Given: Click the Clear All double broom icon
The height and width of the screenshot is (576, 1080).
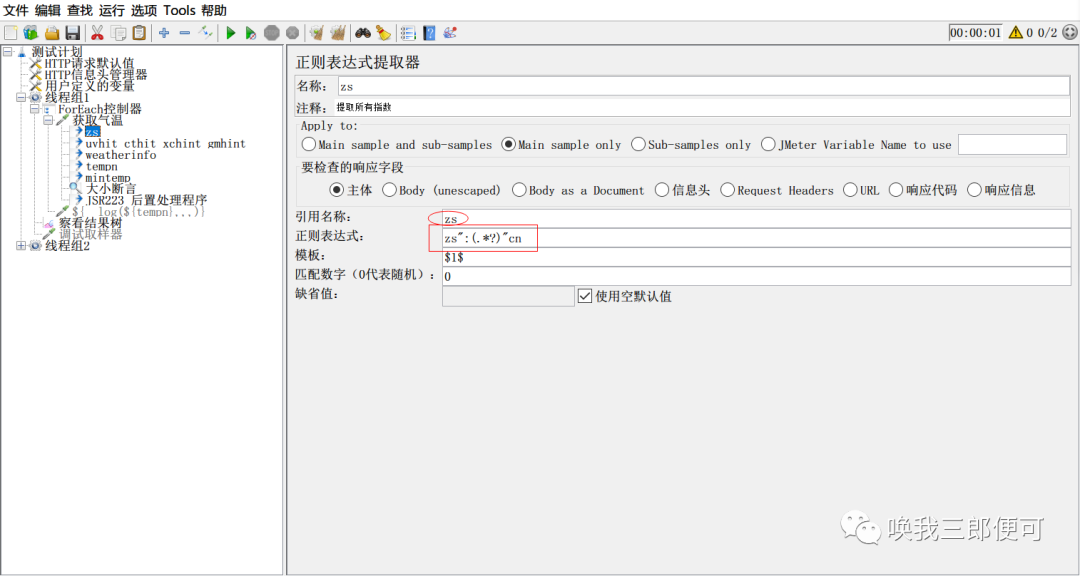Looking at the screenshot, I should click(x=338, y=32).
